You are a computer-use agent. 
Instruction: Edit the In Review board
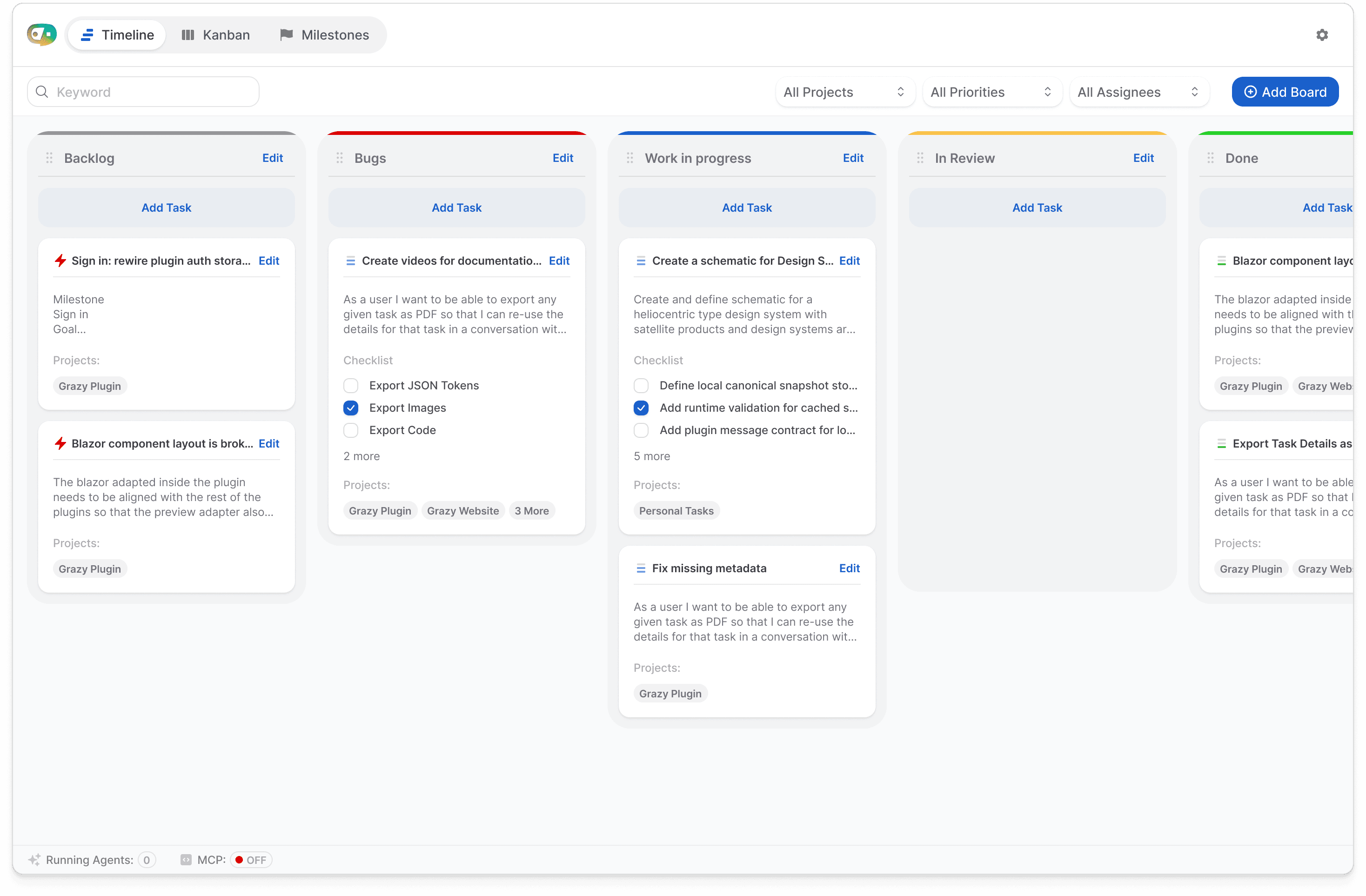1144,158
